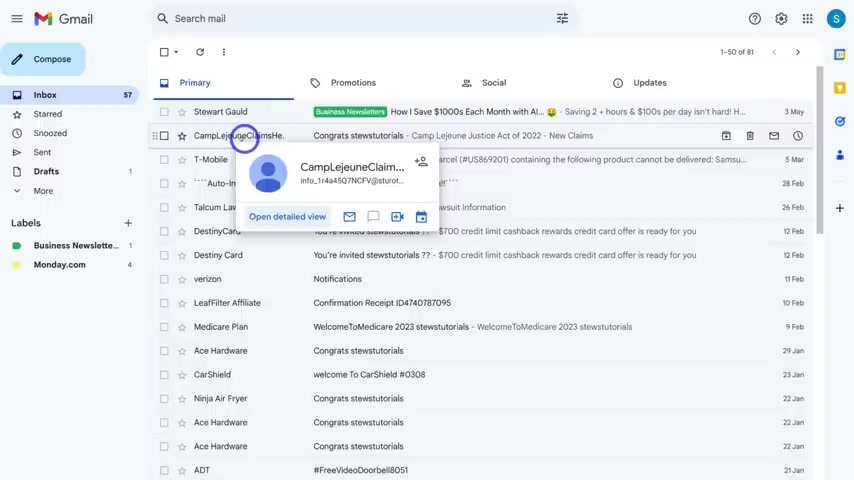Image resolution: width=854 pixels, height=480 pixels.
Task: Tick the T-Mobile email checkbox
Action: [164, 160]
